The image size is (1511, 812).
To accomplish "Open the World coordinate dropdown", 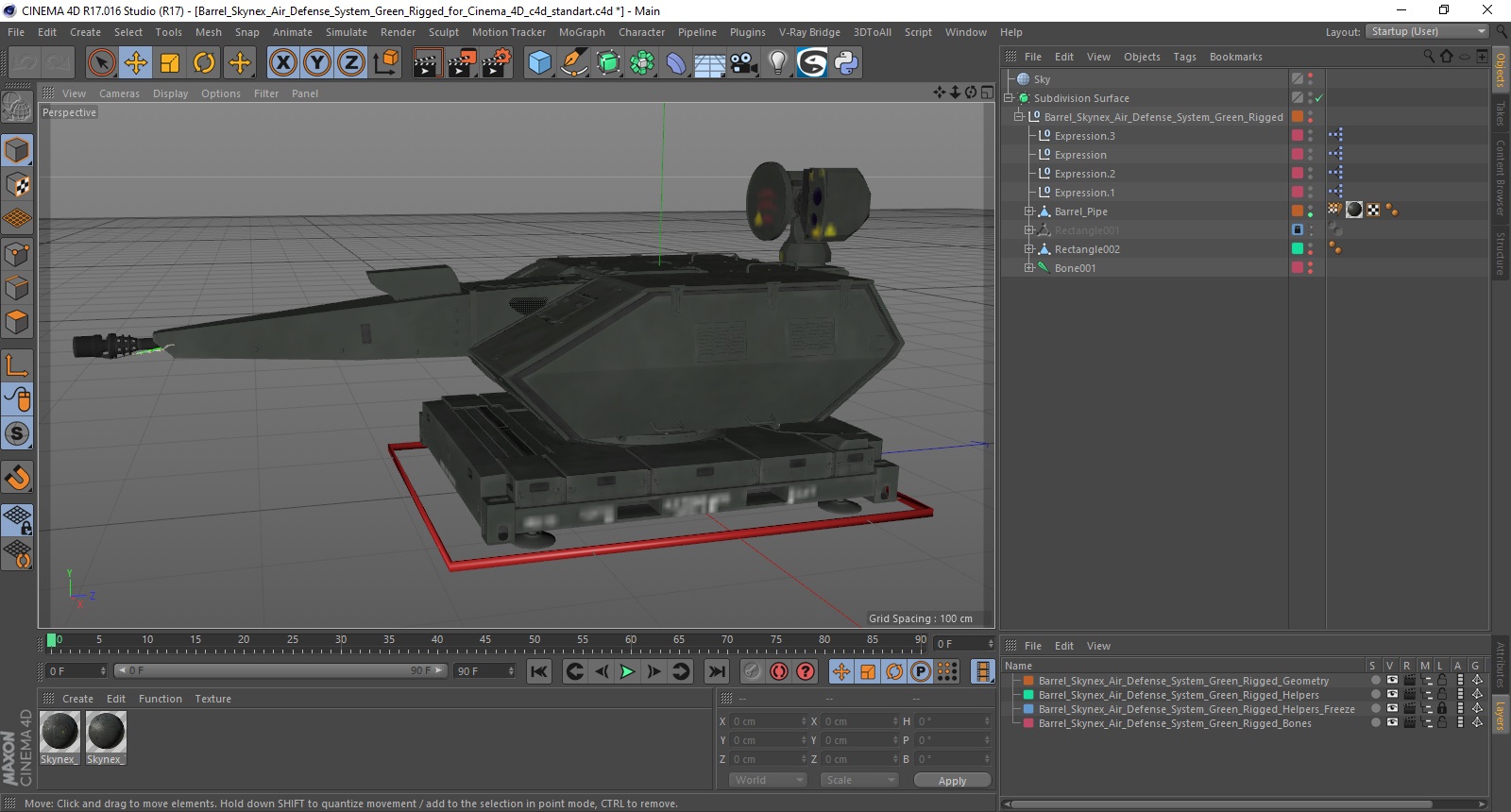I will click(768, 780).
